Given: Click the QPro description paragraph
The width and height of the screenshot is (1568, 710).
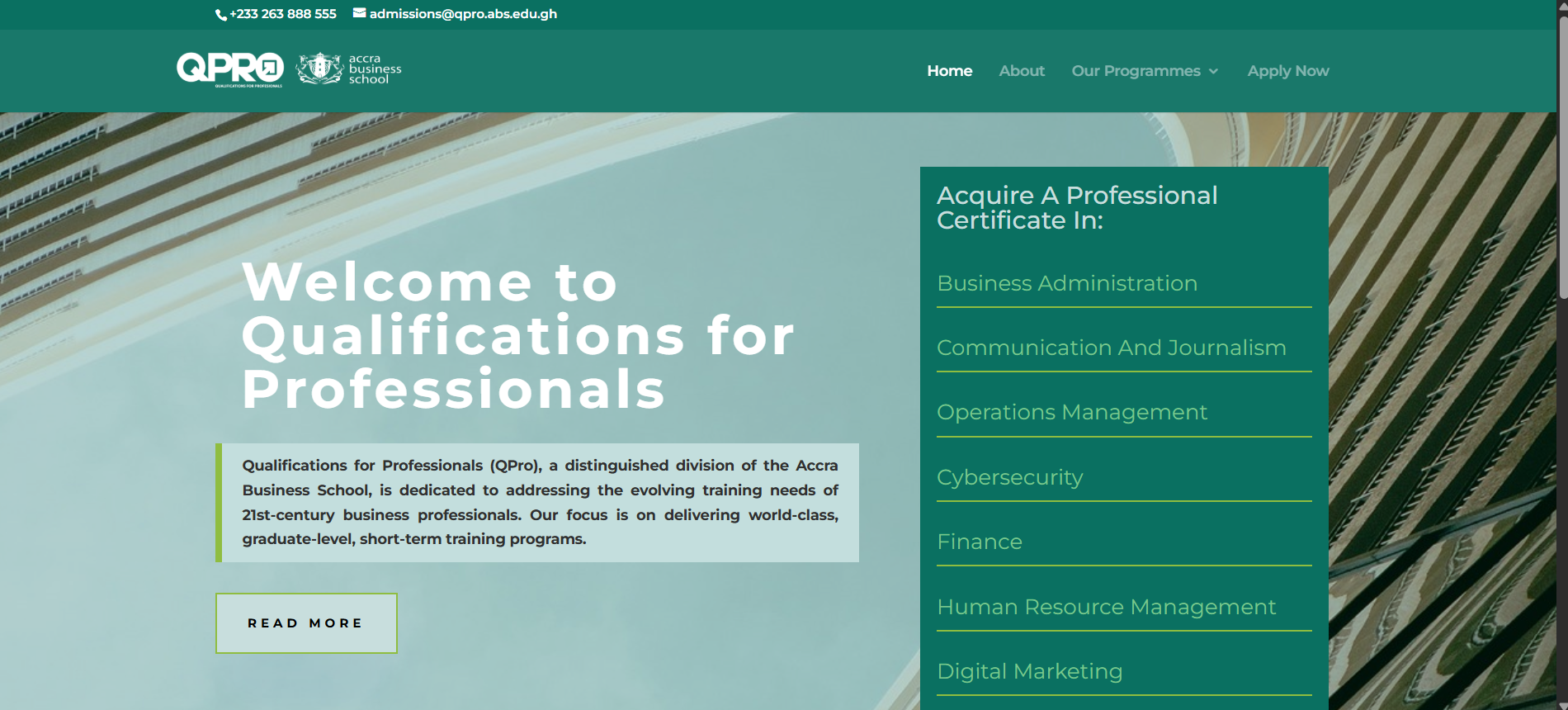Looking at the screenshot, I should (540, 502).
